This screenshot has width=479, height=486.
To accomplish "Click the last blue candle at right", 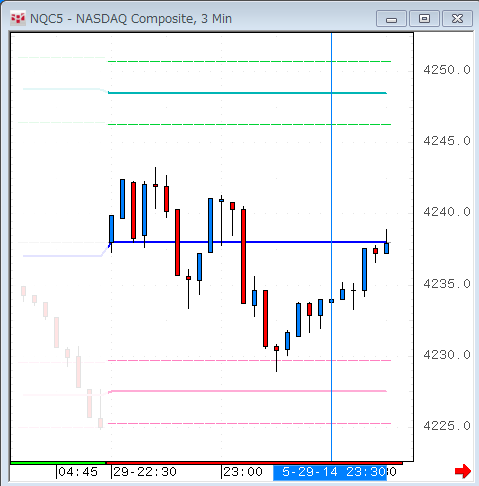I will tap(386, 248).
